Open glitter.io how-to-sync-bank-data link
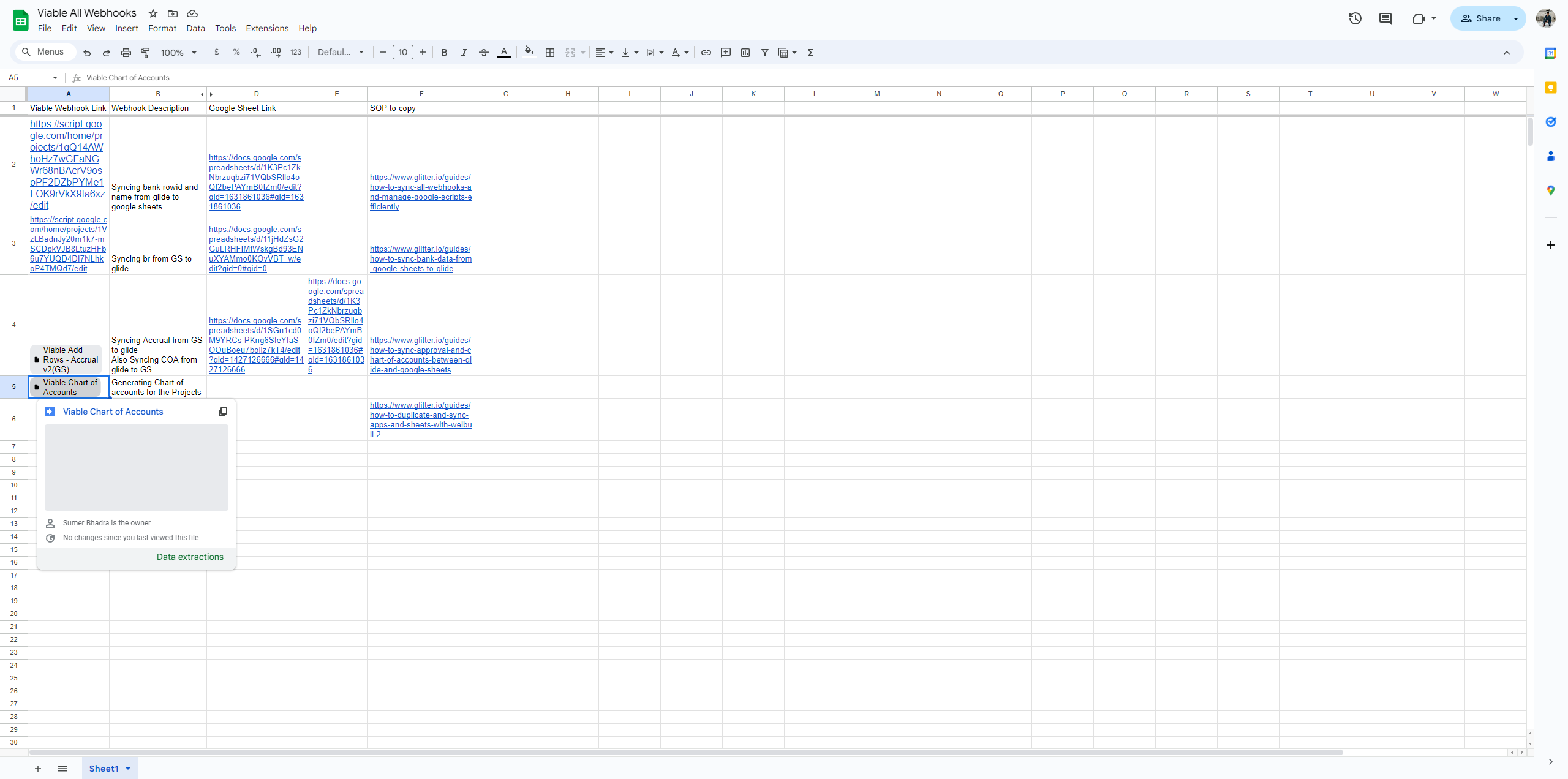This screenshot has width=1568, height=779. tap(421, 259)
